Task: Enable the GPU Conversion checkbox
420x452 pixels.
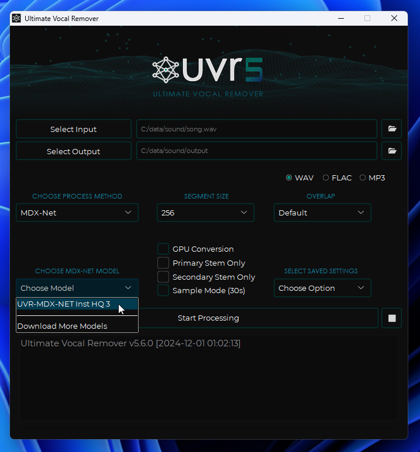Action: [163, 249]
